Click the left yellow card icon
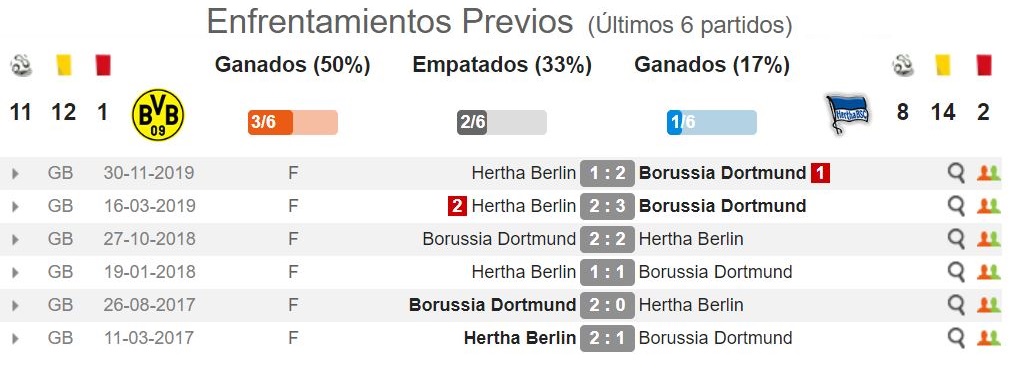Image resolution: width=1016 pixels, height=369 pixels. pos(64,65)
